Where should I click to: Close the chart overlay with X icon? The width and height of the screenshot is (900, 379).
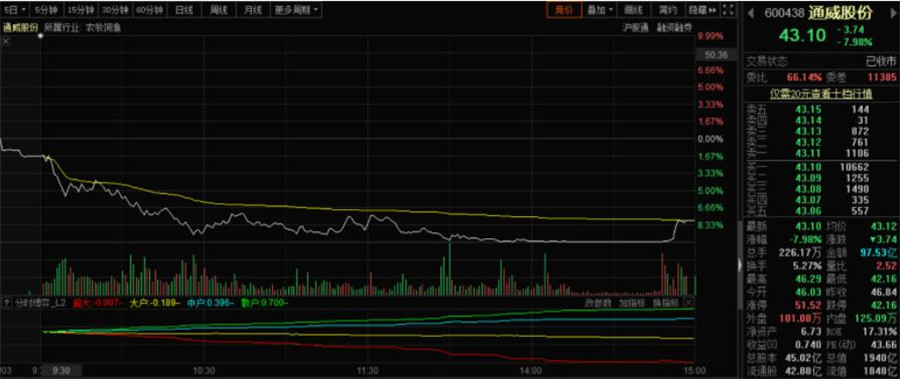point(6,41)
